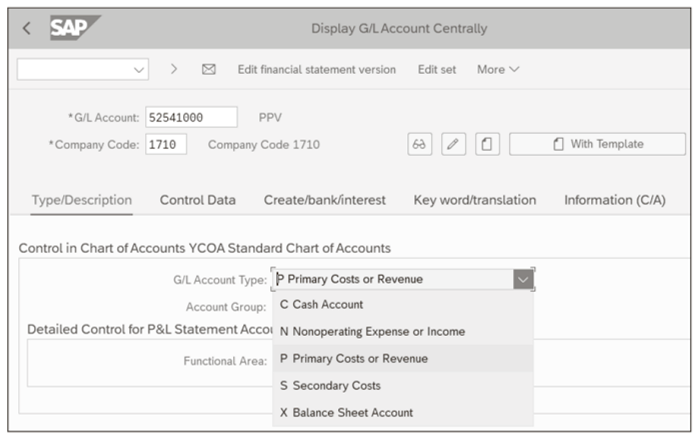This screenshot has height=440, width=698.
Task: Switch to the Control Data tab
Action: click(x=198, y=200)
